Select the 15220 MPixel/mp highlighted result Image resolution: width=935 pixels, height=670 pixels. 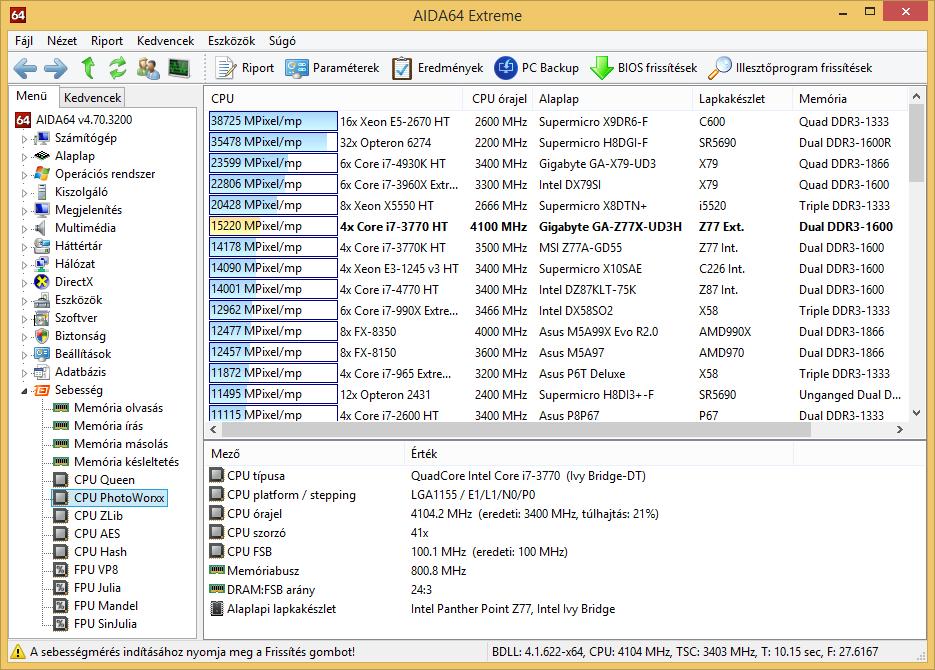point(273,226)
